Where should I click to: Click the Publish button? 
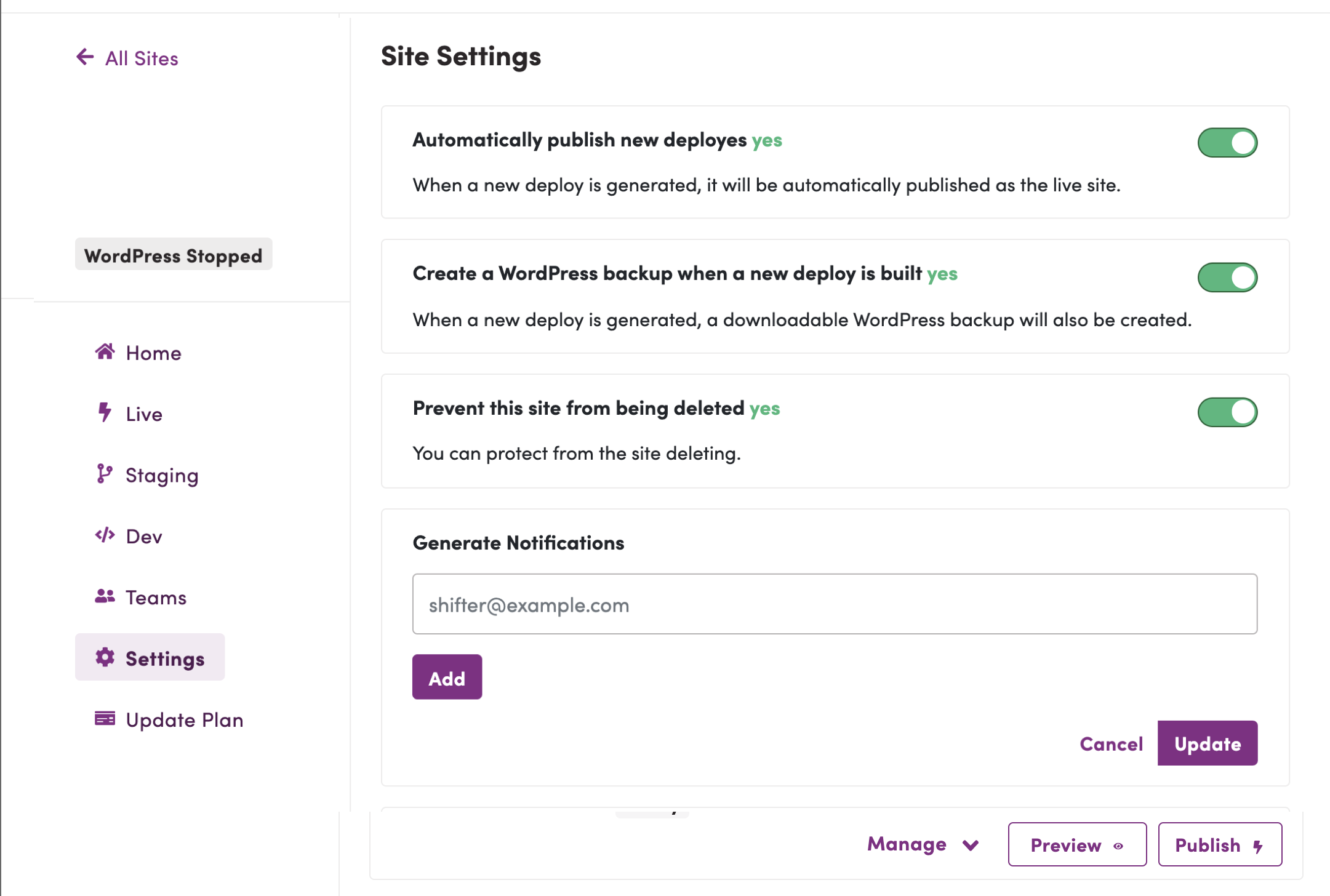[1220, 845]
